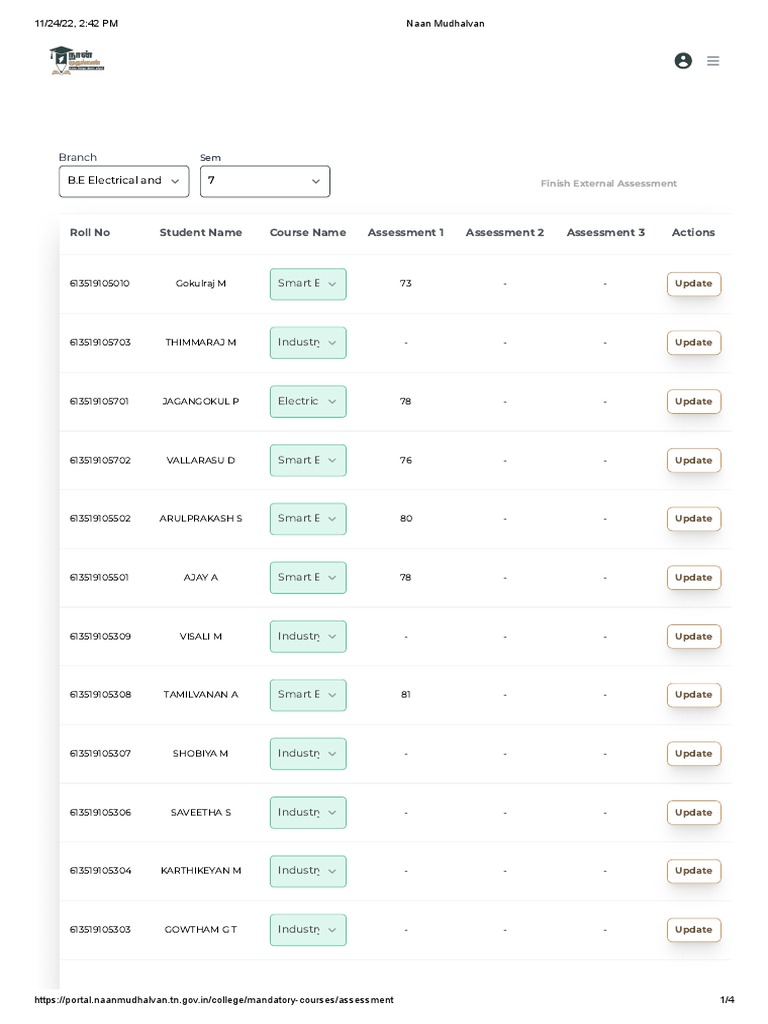Update ARULPRAKASH S assessment row
The image size is (768, 1024).
693,519
